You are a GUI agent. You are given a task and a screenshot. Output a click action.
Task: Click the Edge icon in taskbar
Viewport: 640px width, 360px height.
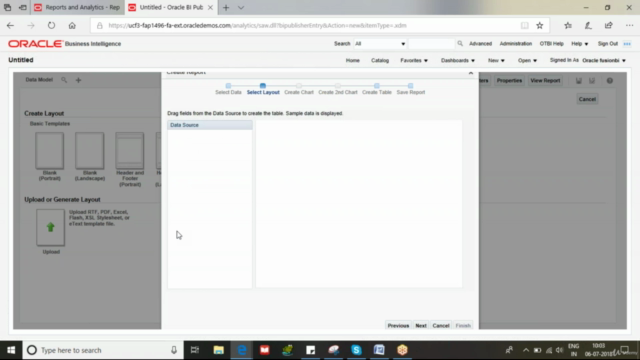(x=242, y=350)
